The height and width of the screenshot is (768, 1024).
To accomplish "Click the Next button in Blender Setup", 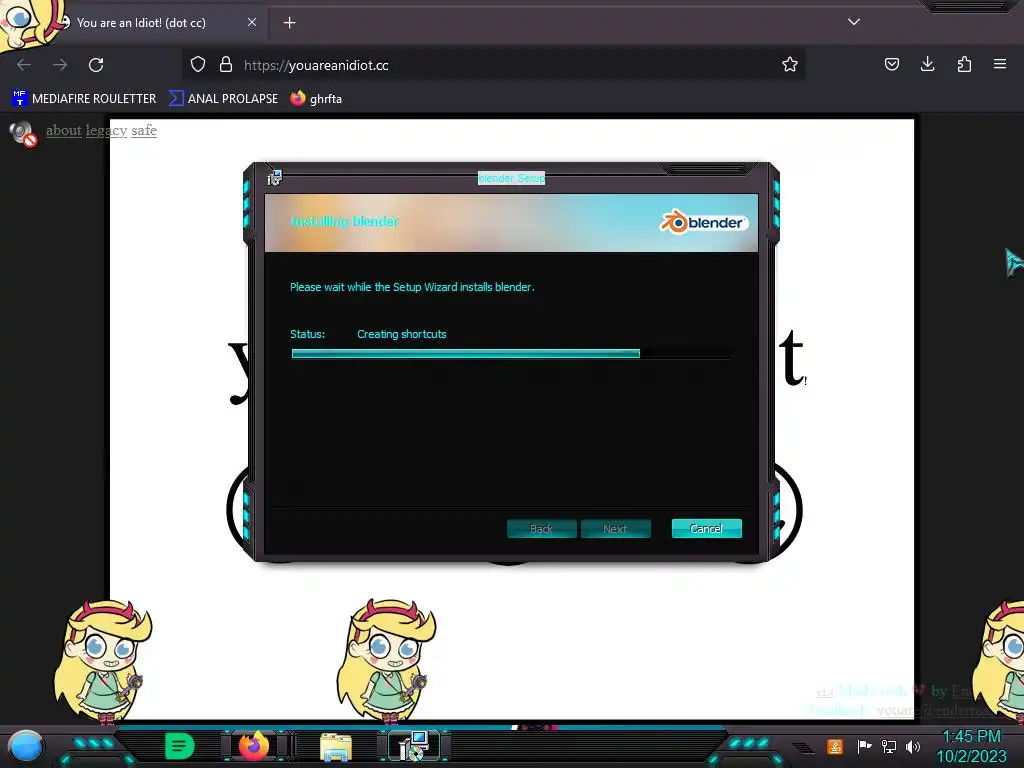I will (x=615, y=528).
